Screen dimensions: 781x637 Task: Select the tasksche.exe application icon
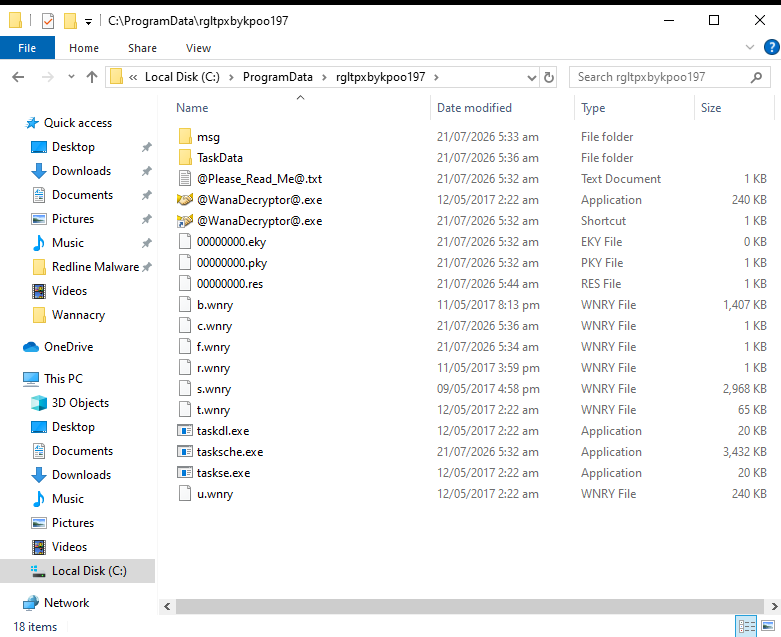tap(185, 452)
